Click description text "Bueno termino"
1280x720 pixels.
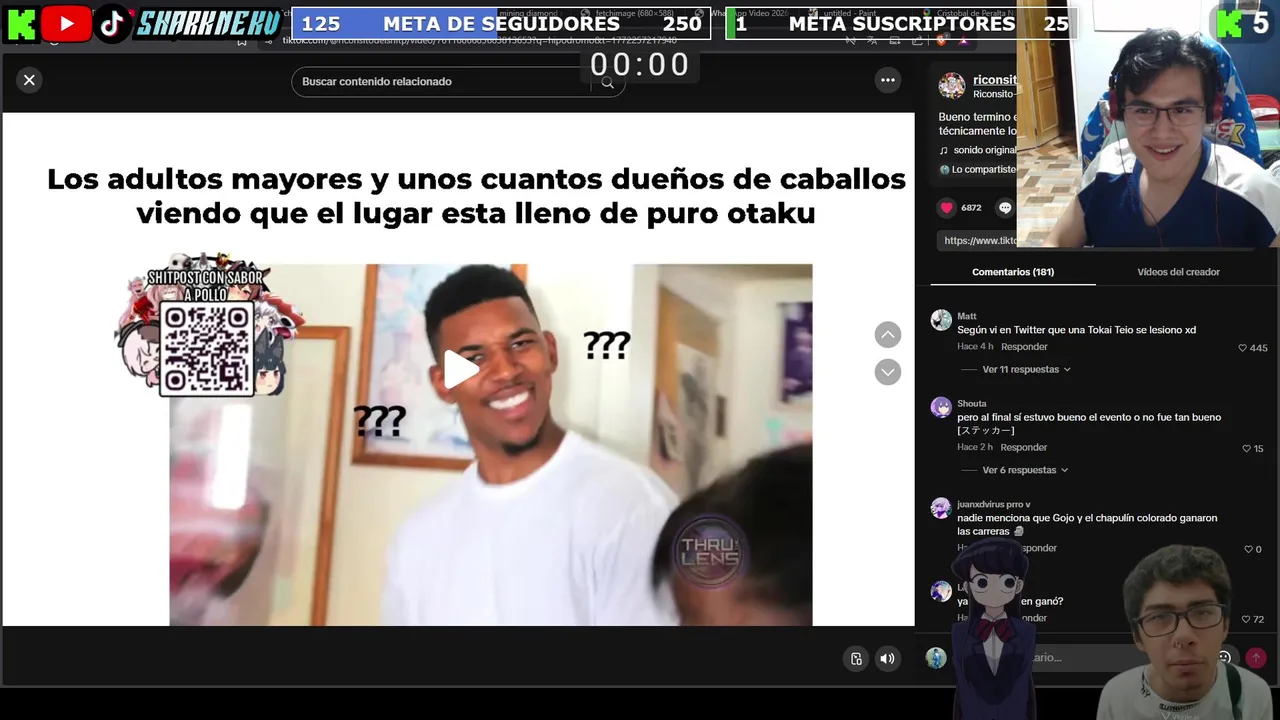pyautogui.click(x=975, y=117)
